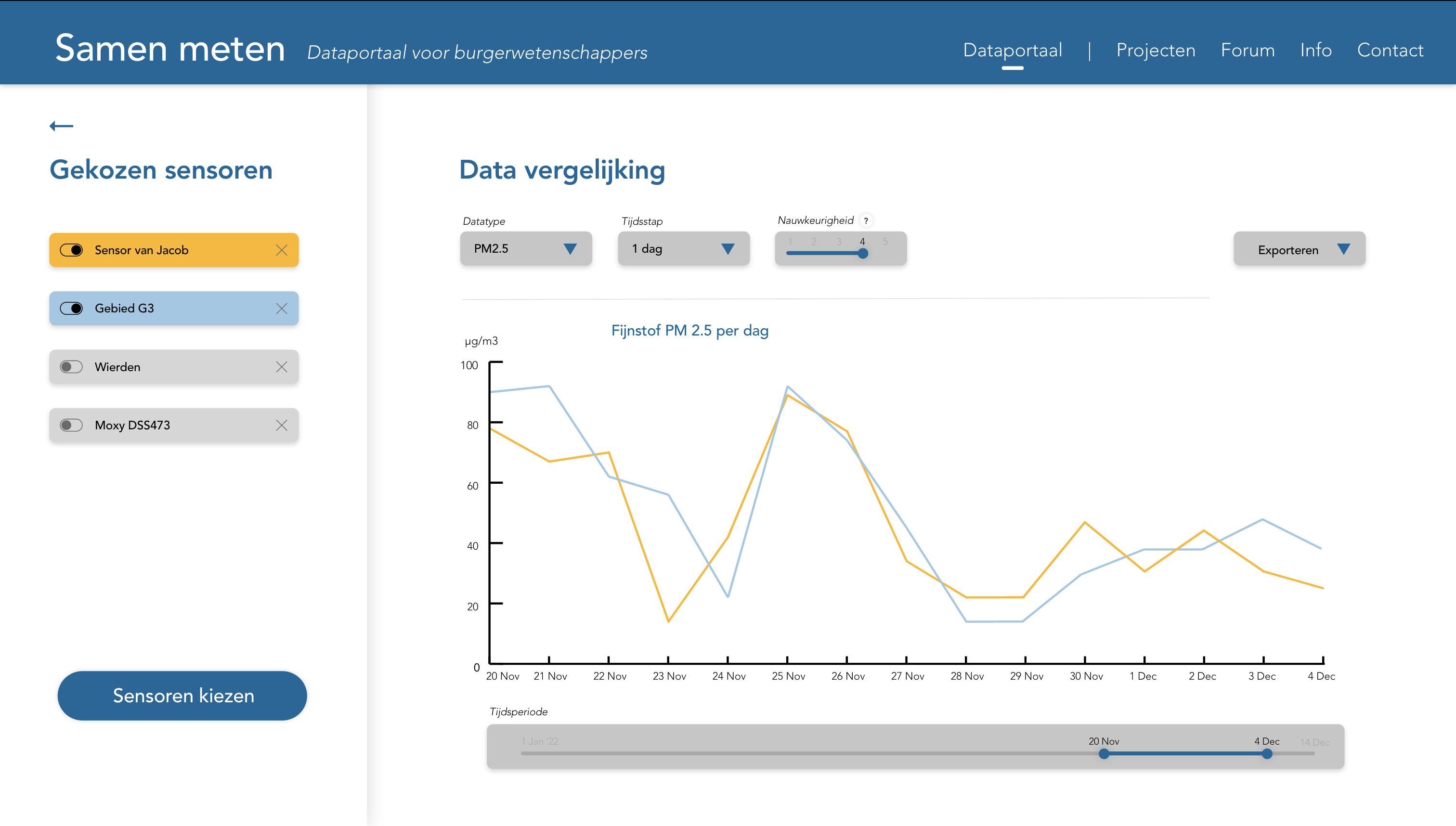Click the Nauwkeurigheid help question mark
The width and height of the screenshot is (1456, 826).
click(866, 220)
